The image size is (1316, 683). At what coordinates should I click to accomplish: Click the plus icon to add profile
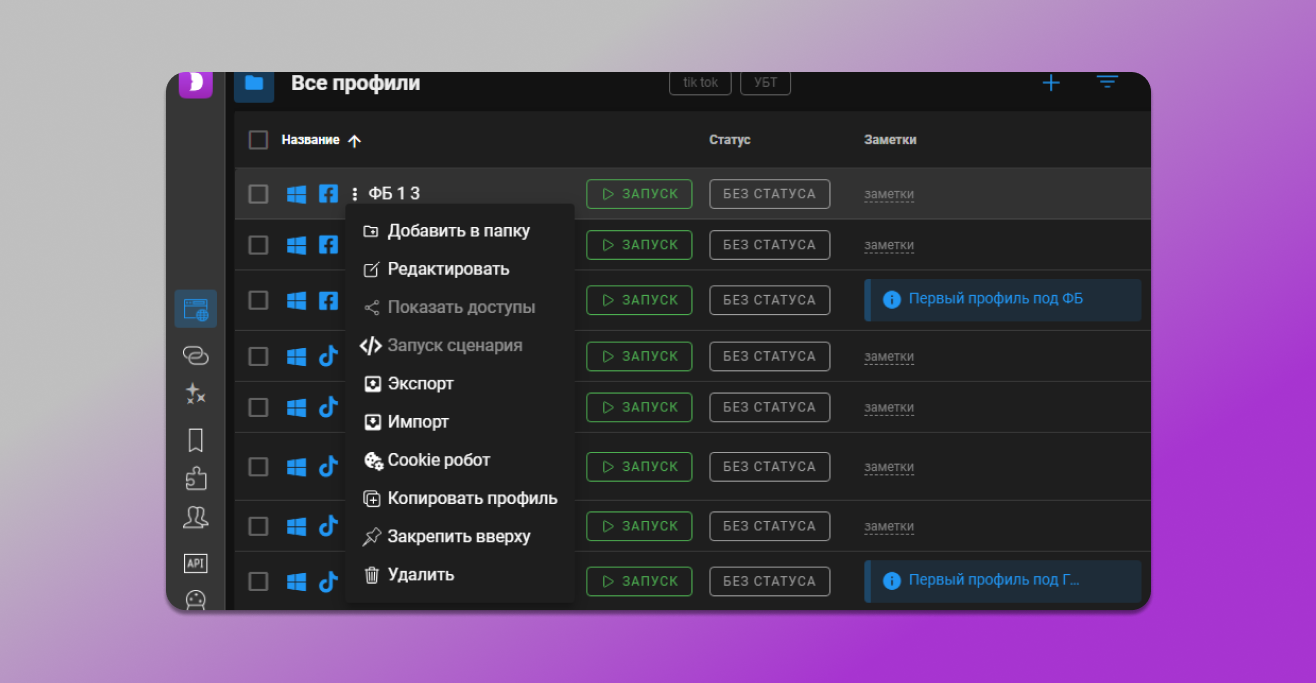pos(1050,83)
